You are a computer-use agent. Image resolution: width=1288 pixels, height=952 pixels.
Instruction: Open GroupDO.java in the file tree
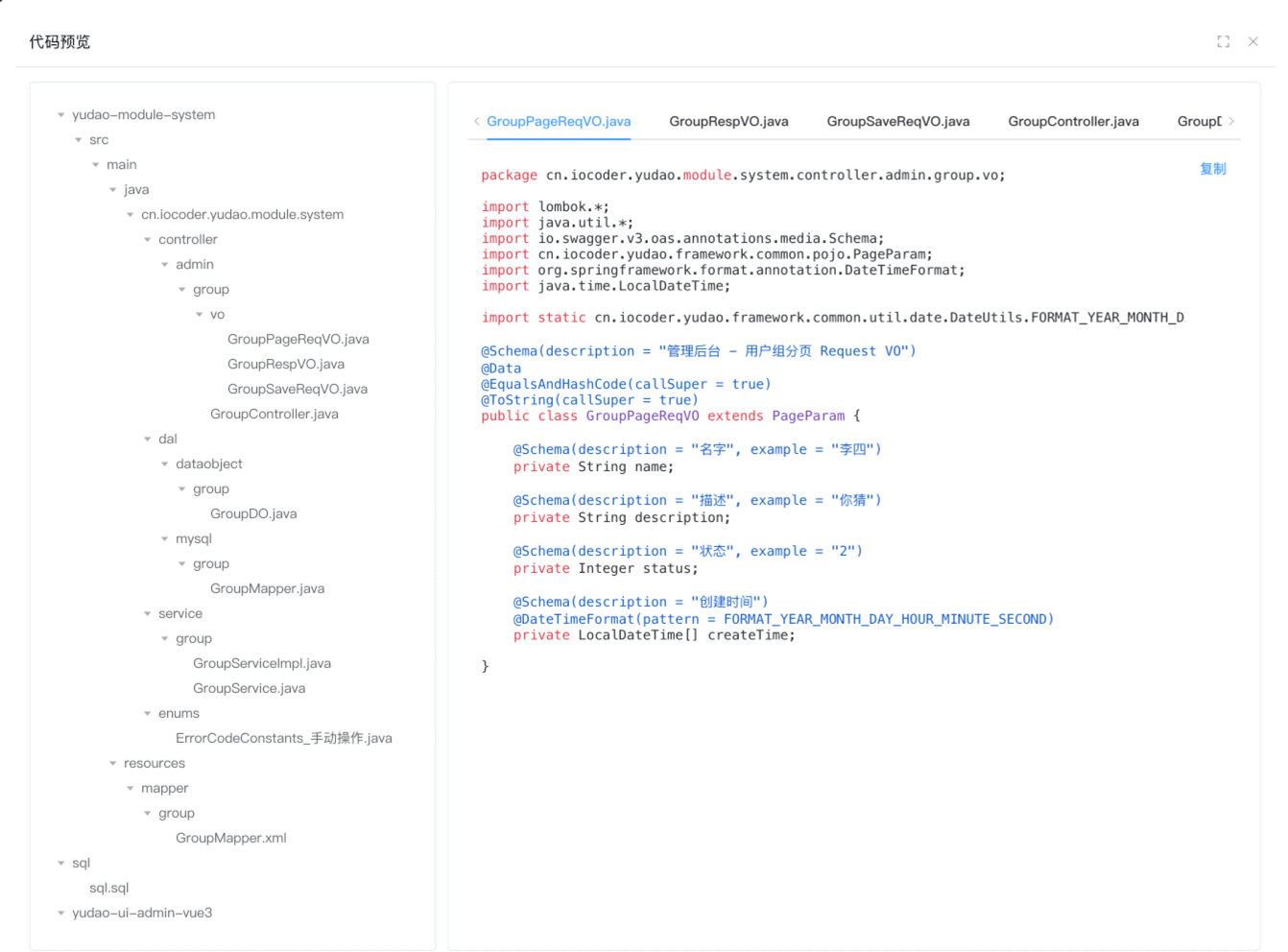click(253, 514)
